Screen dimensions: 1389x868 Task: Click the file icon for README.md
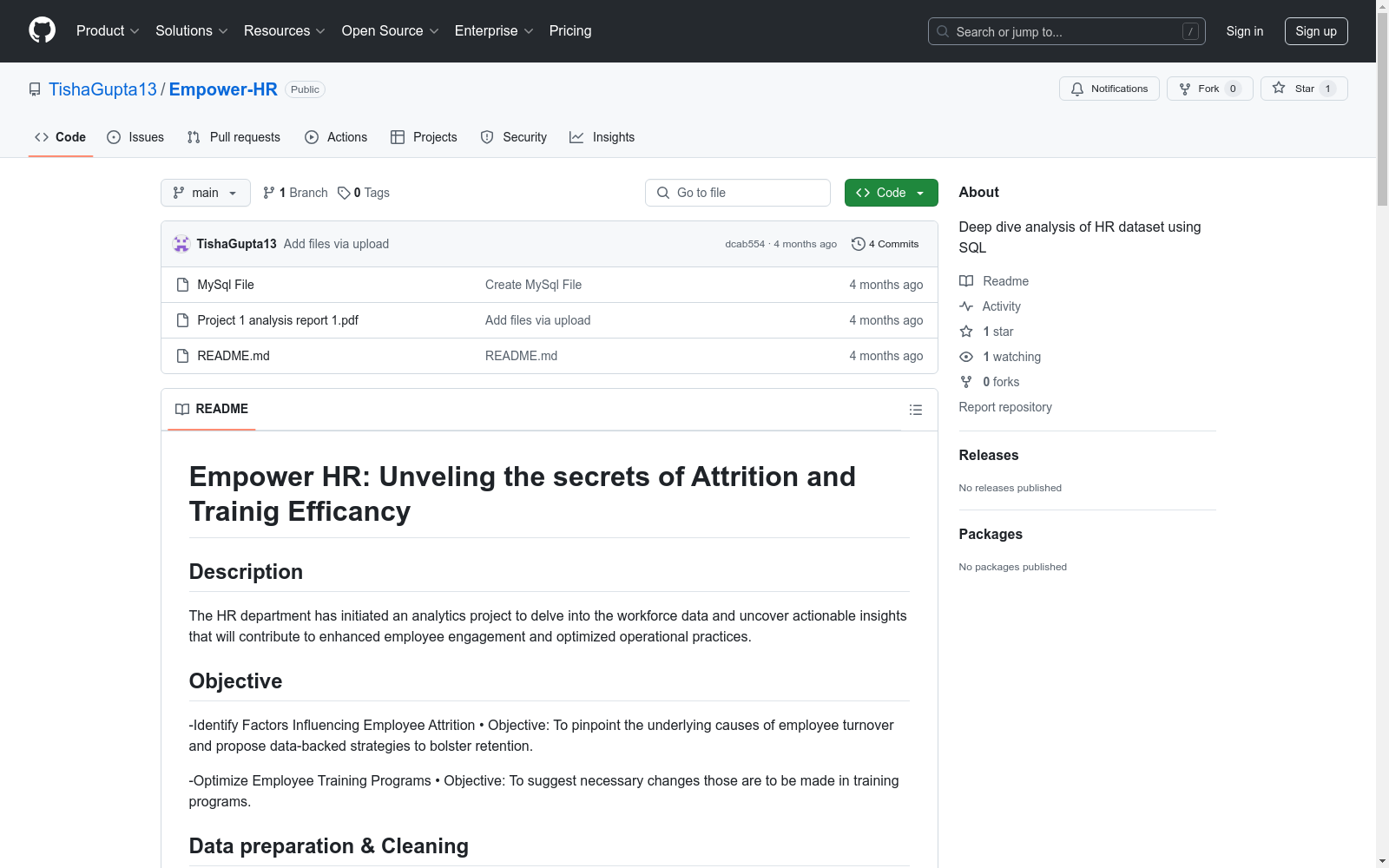182,356
